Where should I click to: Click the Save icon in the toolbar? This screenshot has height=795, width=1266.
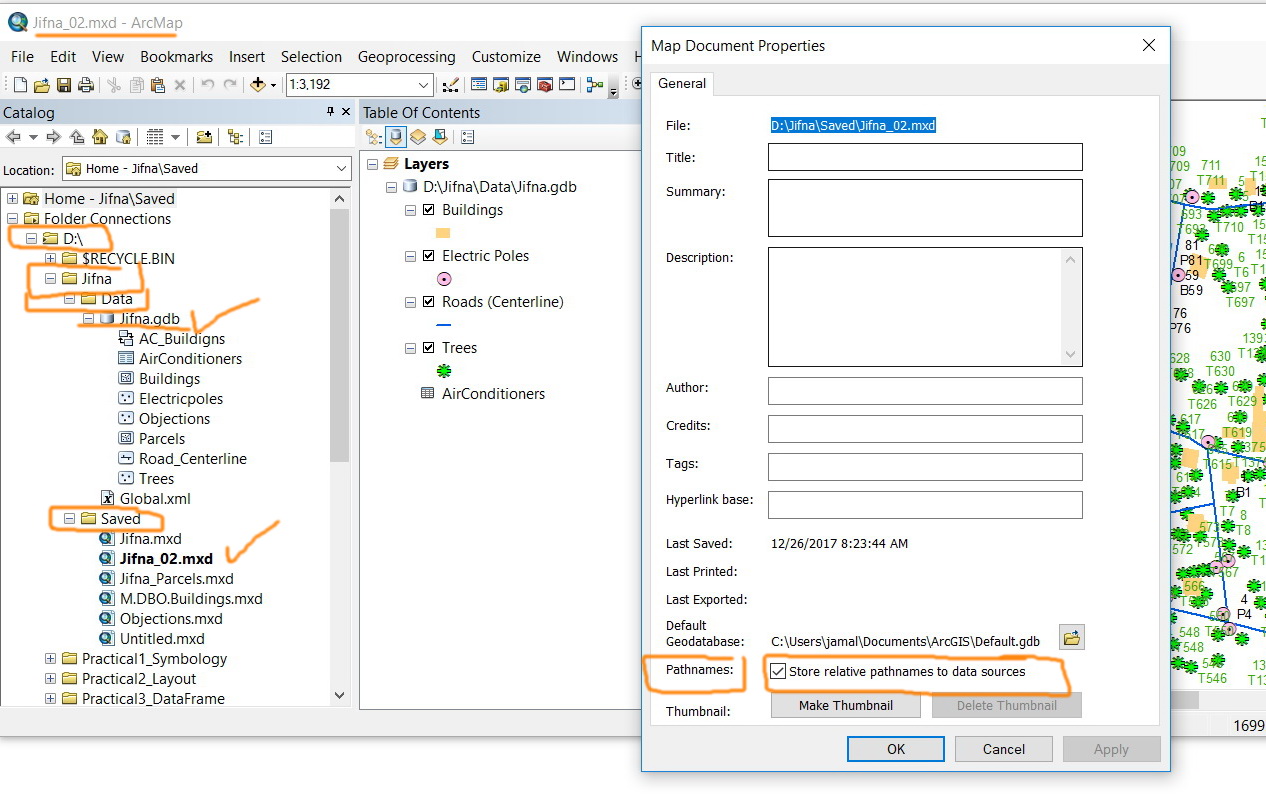pyautogui.click(x=63, y=85)
